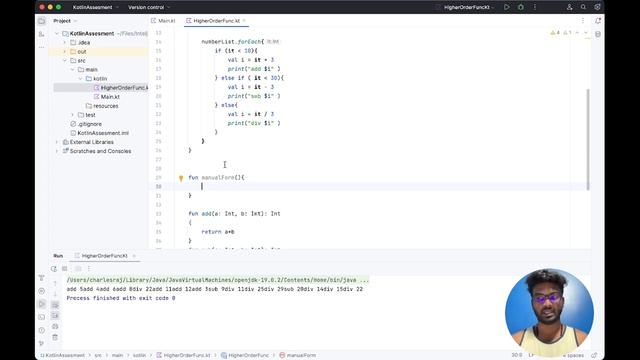Open Code With Me user icon

point(569,7)
